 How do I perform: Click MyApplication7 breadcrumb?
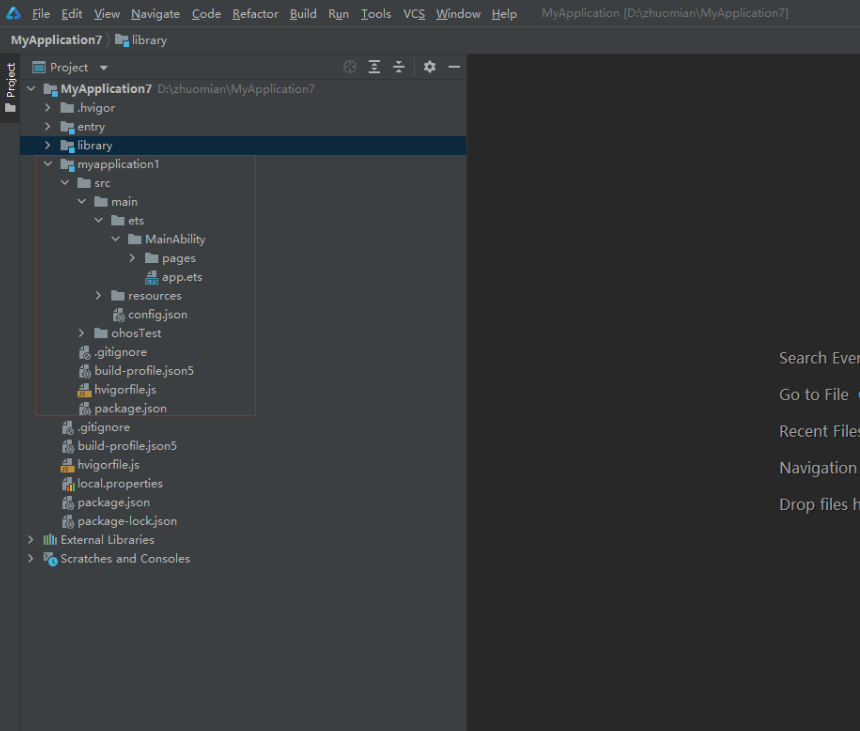pyautogui.click(x=56, y=40)
